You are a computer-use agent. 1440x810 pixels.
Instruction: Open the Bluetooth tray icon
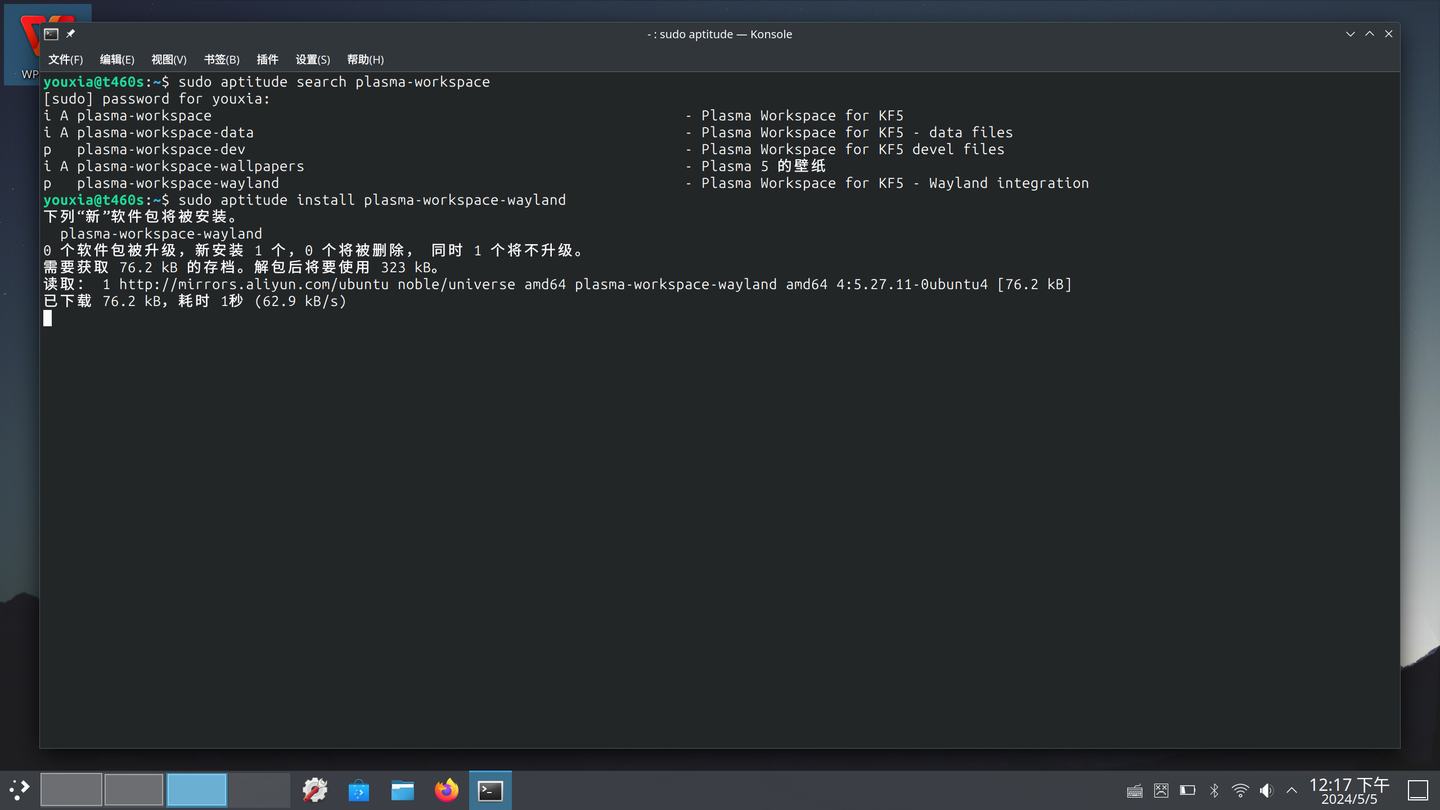[1213, 789]
